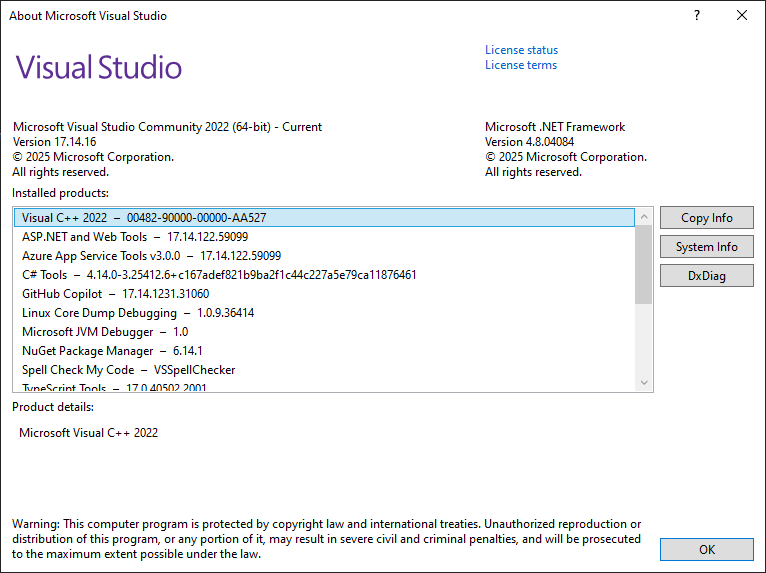Open the License terms link
This screenshot has height=573, width=766.
point(521,65)
